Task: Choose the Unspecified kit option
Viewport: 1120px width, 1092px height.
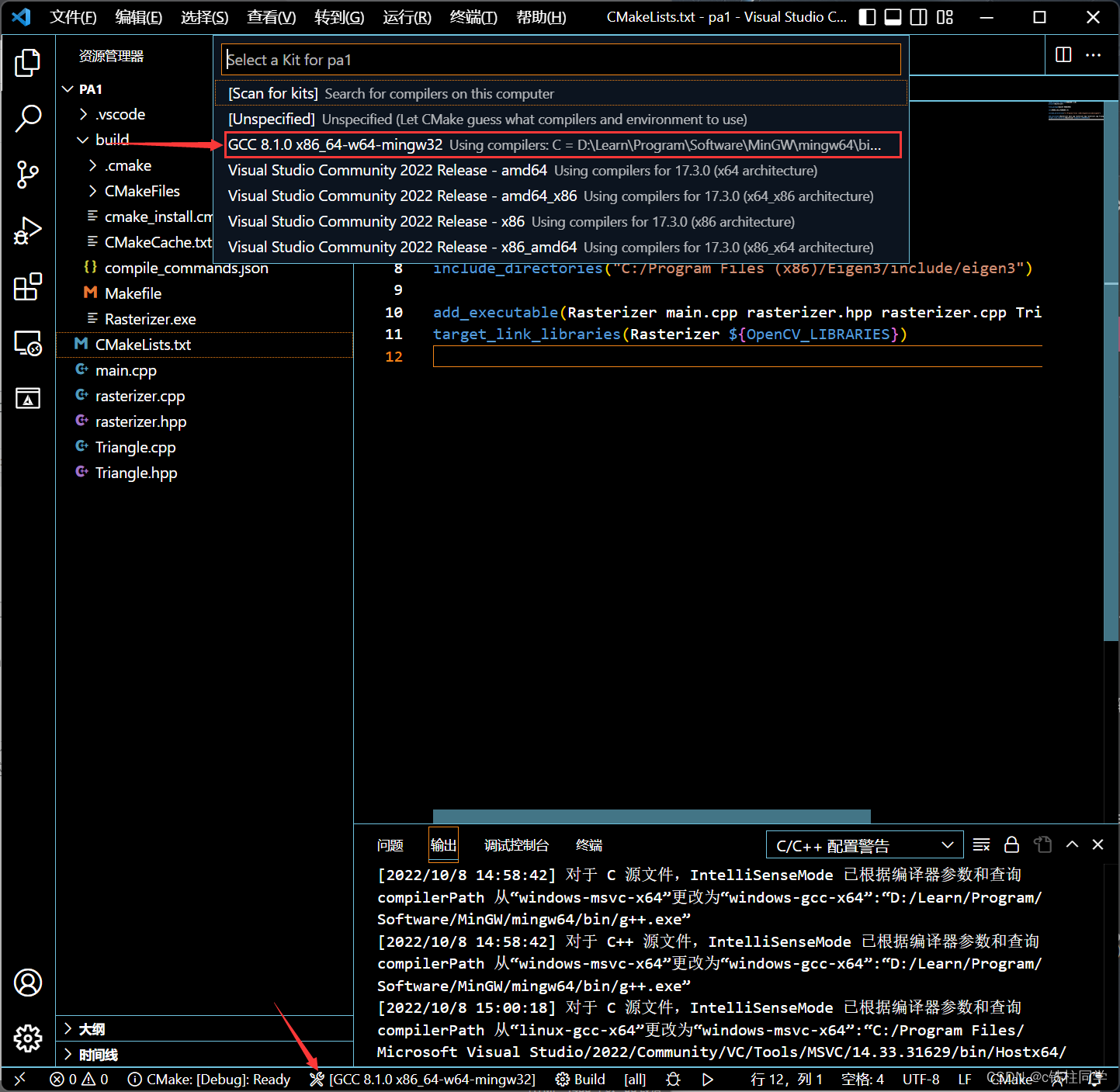Action: point(561,119)
